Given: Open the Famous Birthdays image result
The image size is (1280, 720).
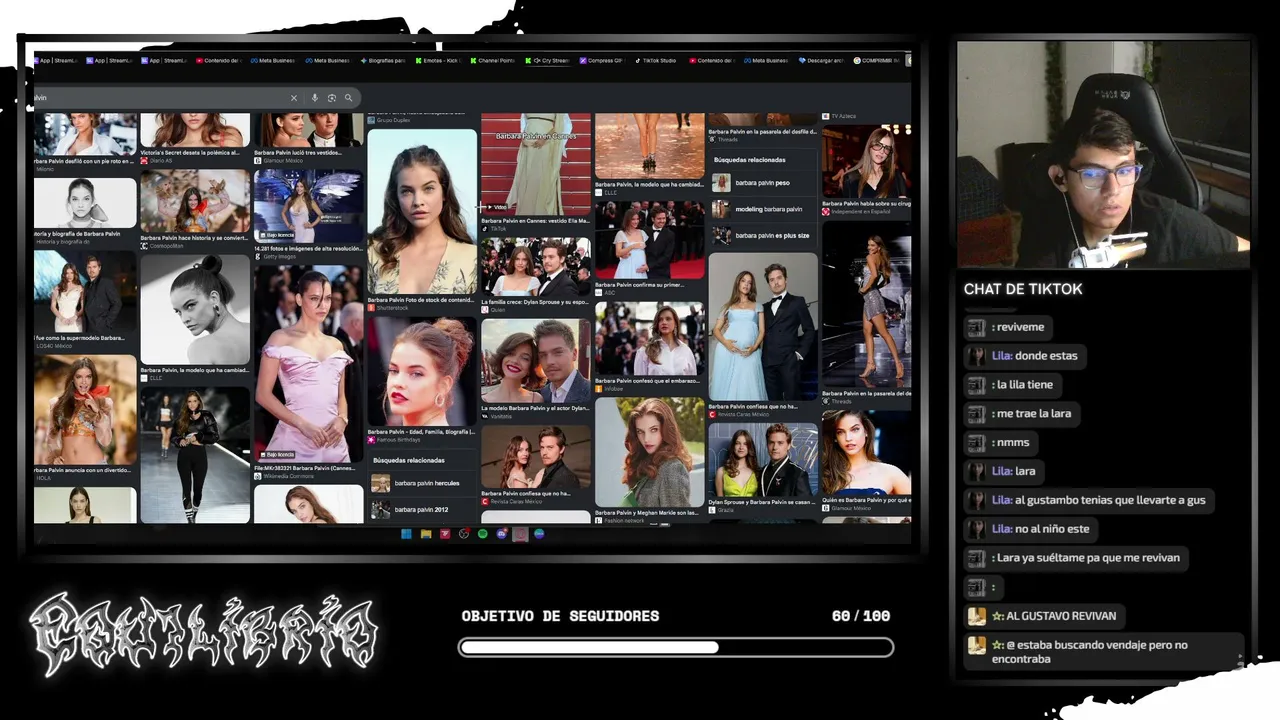Looking at the screenshot, I should tap(422, 373).
